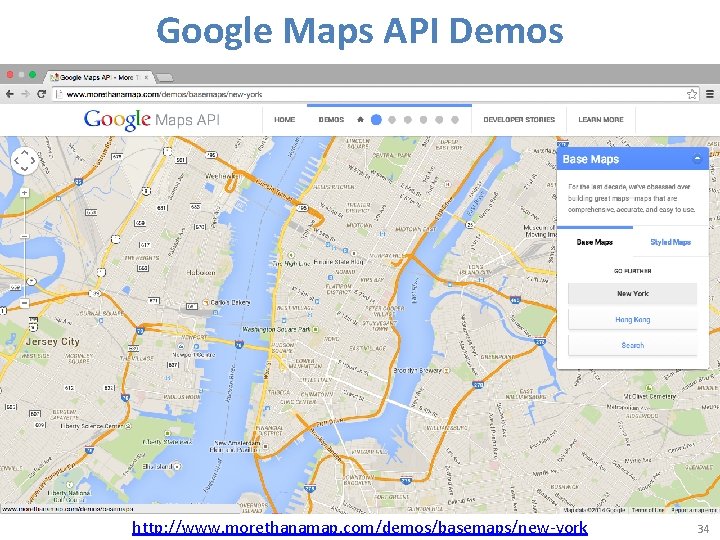Open the LEARN MORE menu item

[x=601, y=119]
